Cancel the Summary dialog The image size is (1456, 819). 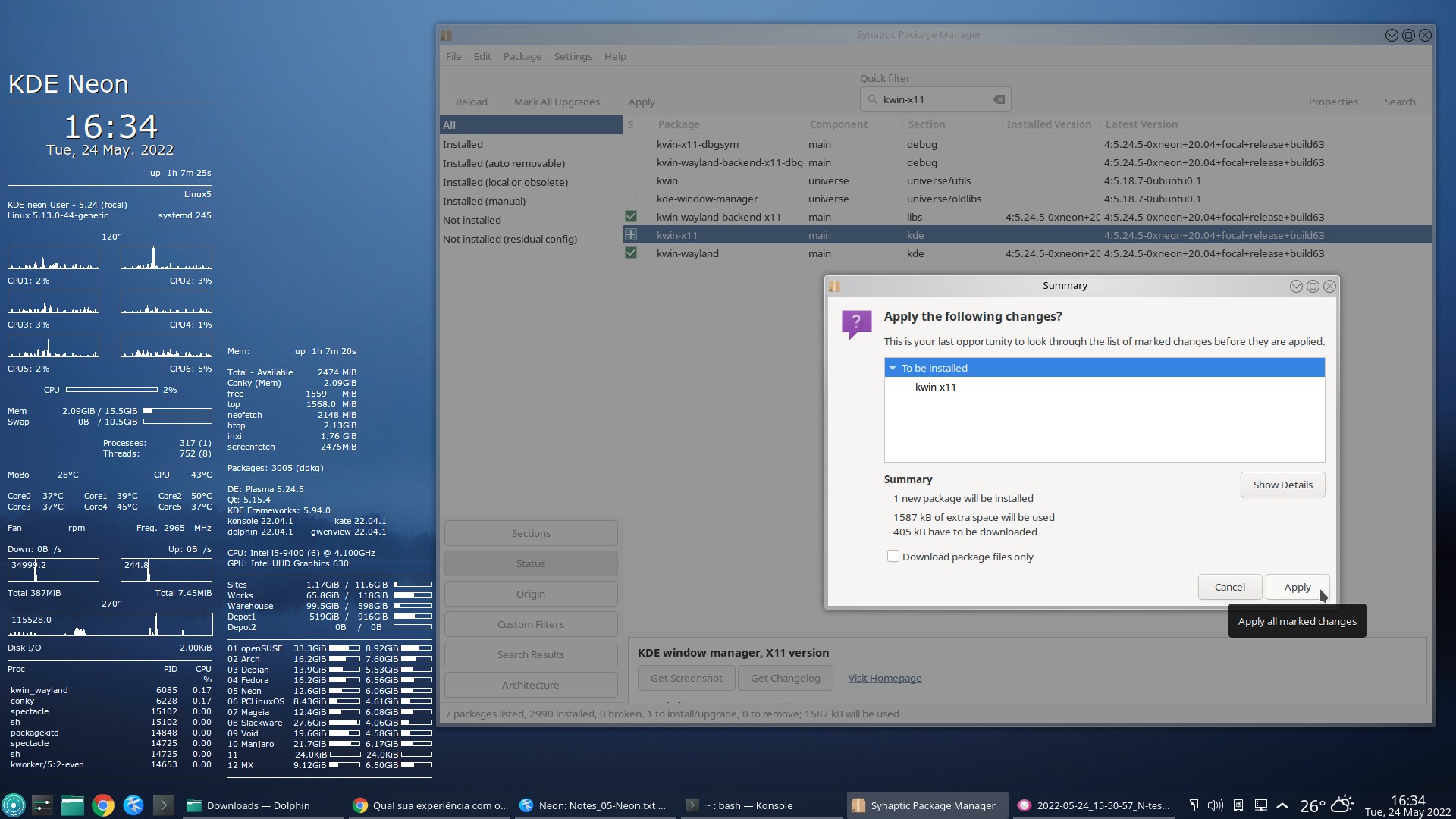[1229, 587]
